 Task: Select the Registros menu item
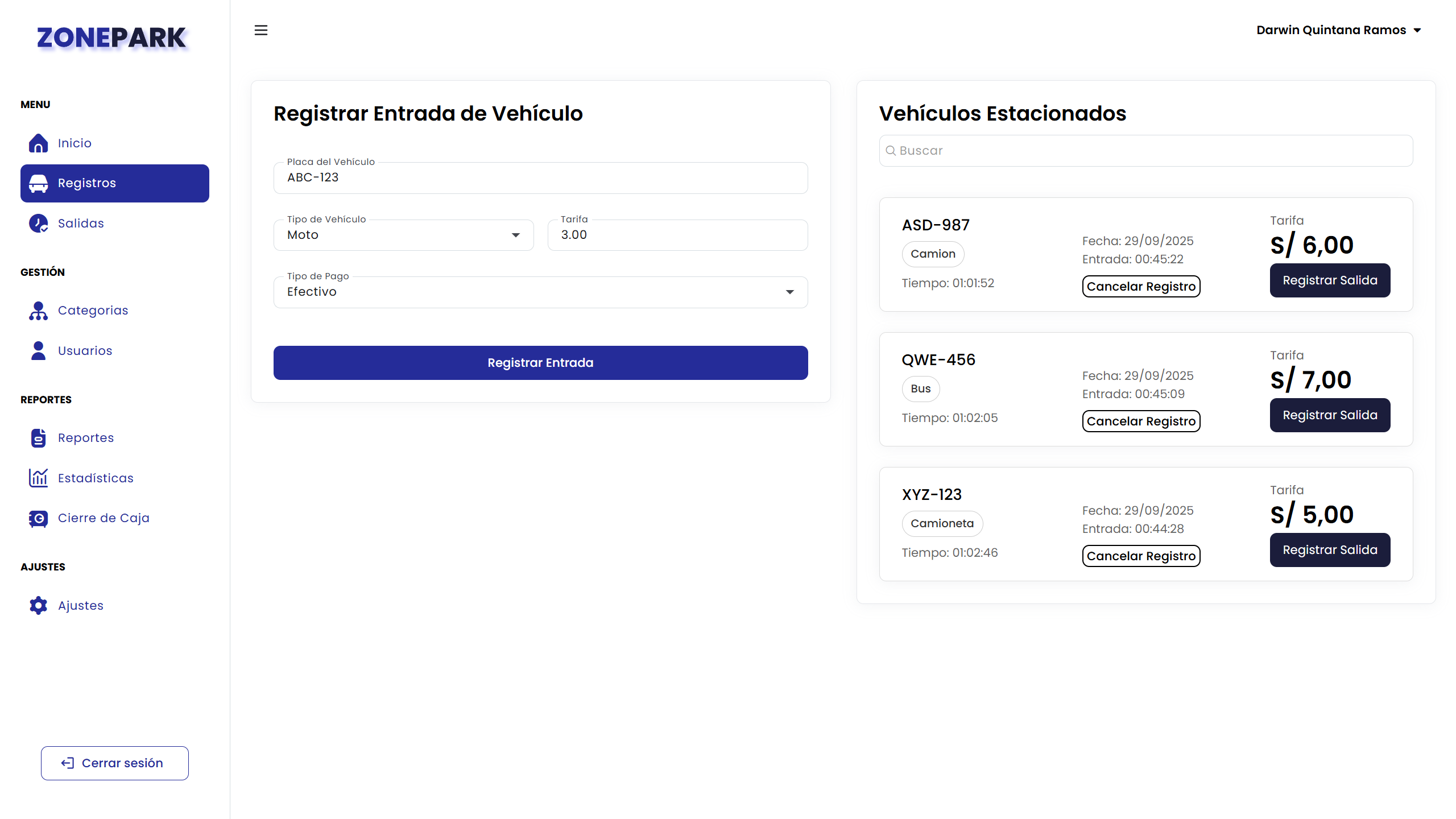114,183
